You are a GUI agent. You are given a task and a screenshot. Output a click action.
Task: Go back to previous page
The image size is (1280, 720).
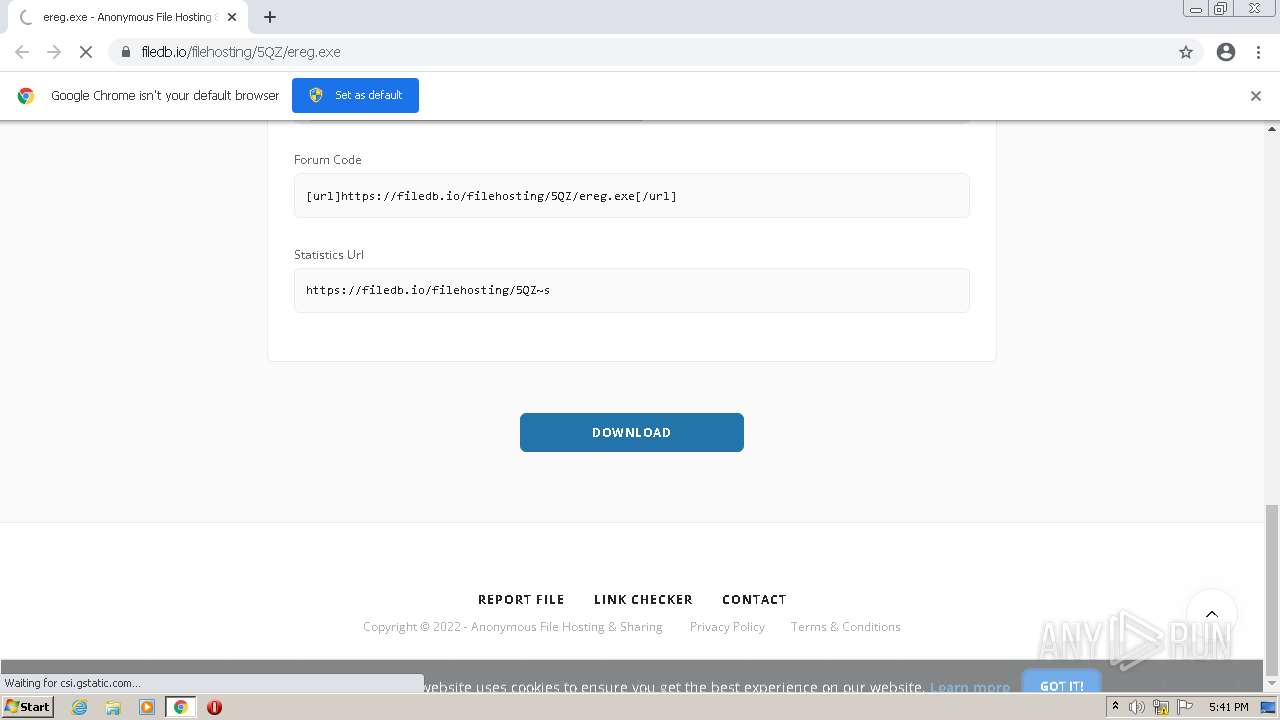click(22, 52)
